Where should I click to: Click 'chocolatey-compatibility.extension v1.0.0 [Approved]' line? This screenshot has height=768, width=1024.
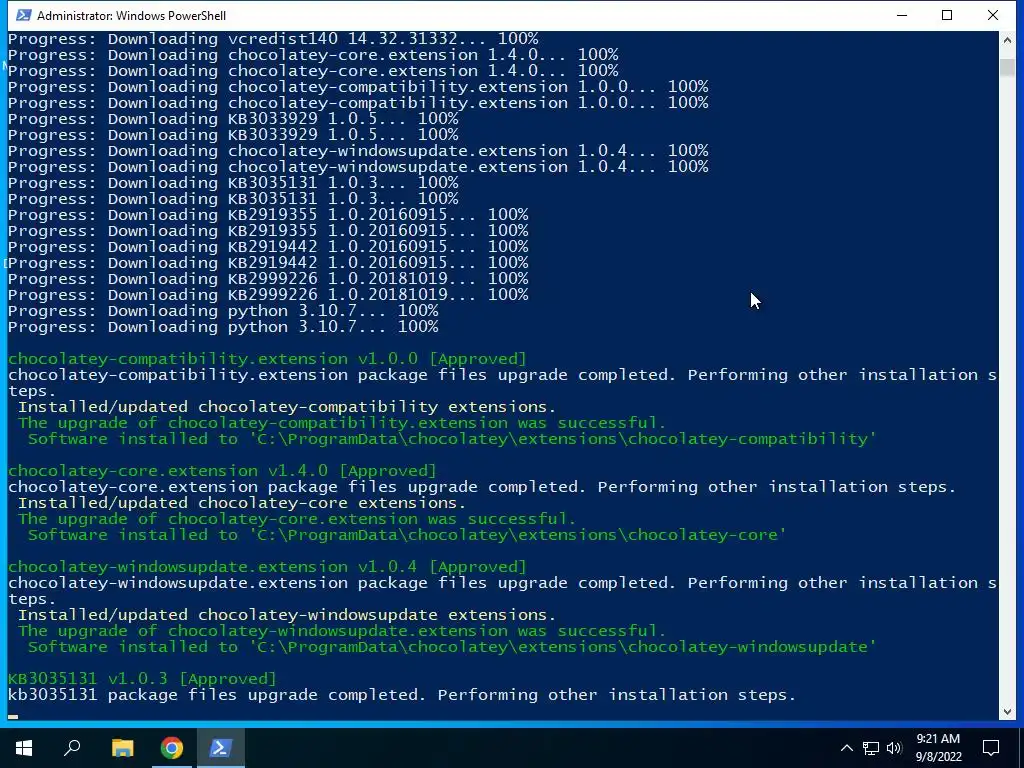coord(267,359)
